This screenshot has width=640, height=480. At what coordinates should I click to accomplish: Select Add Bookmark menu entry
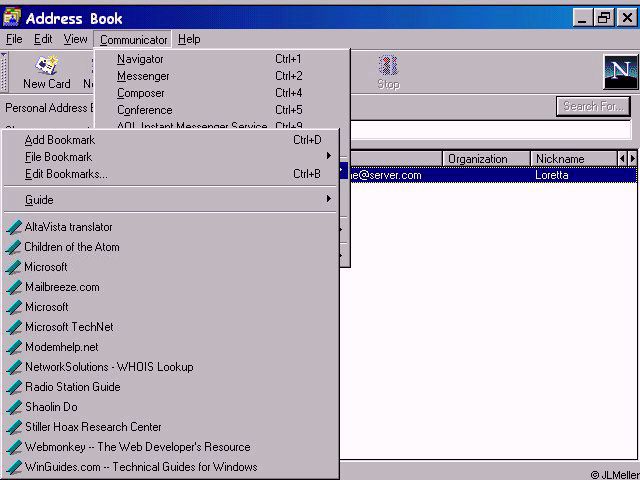pos(171,140)
